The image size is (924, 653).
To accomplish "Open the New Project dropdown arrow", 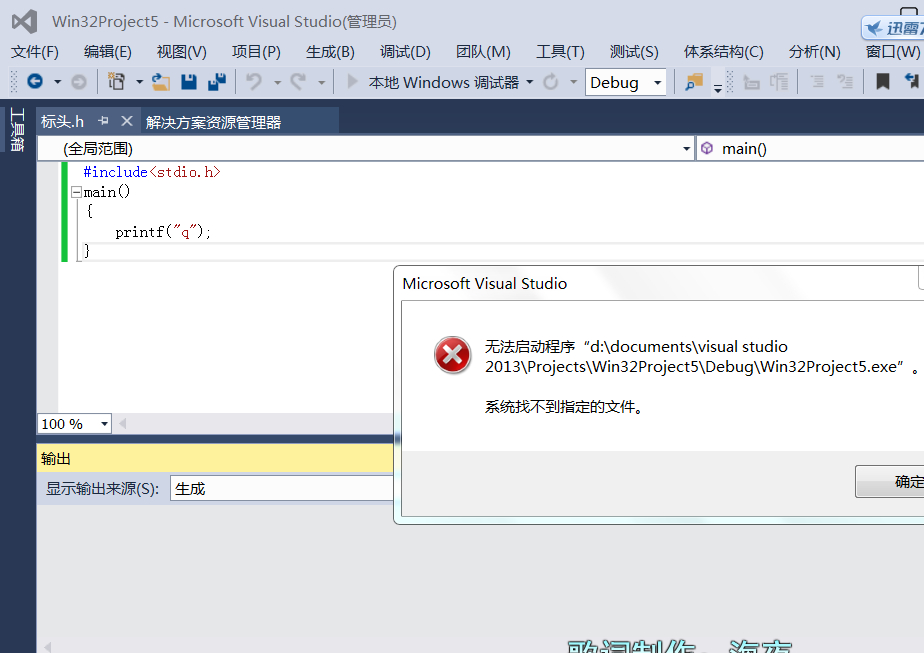I will click(x=139, y=82).
